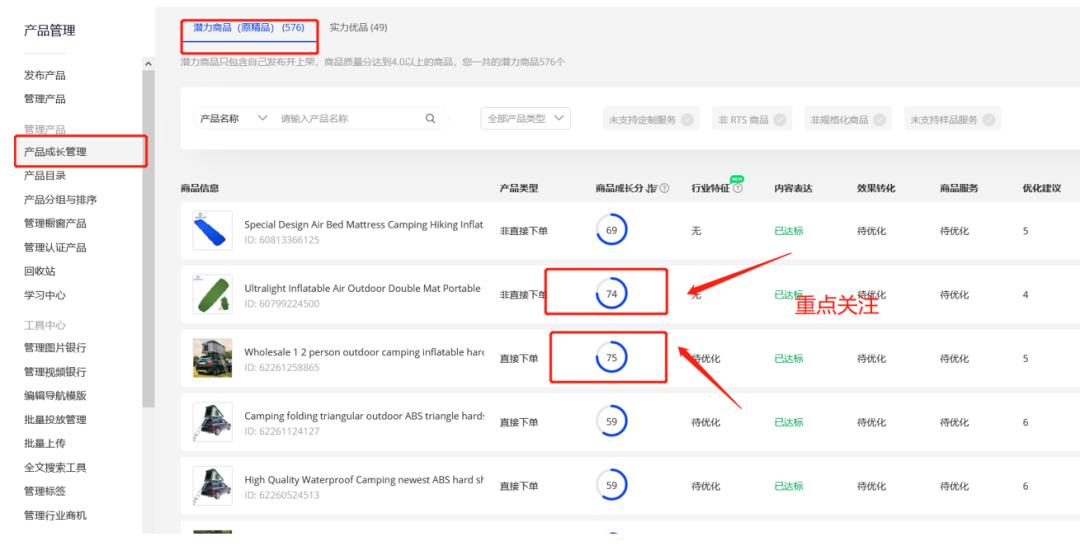Open 全部产品类型 dropdown
1080x546 pixels.
click(526, 118)
